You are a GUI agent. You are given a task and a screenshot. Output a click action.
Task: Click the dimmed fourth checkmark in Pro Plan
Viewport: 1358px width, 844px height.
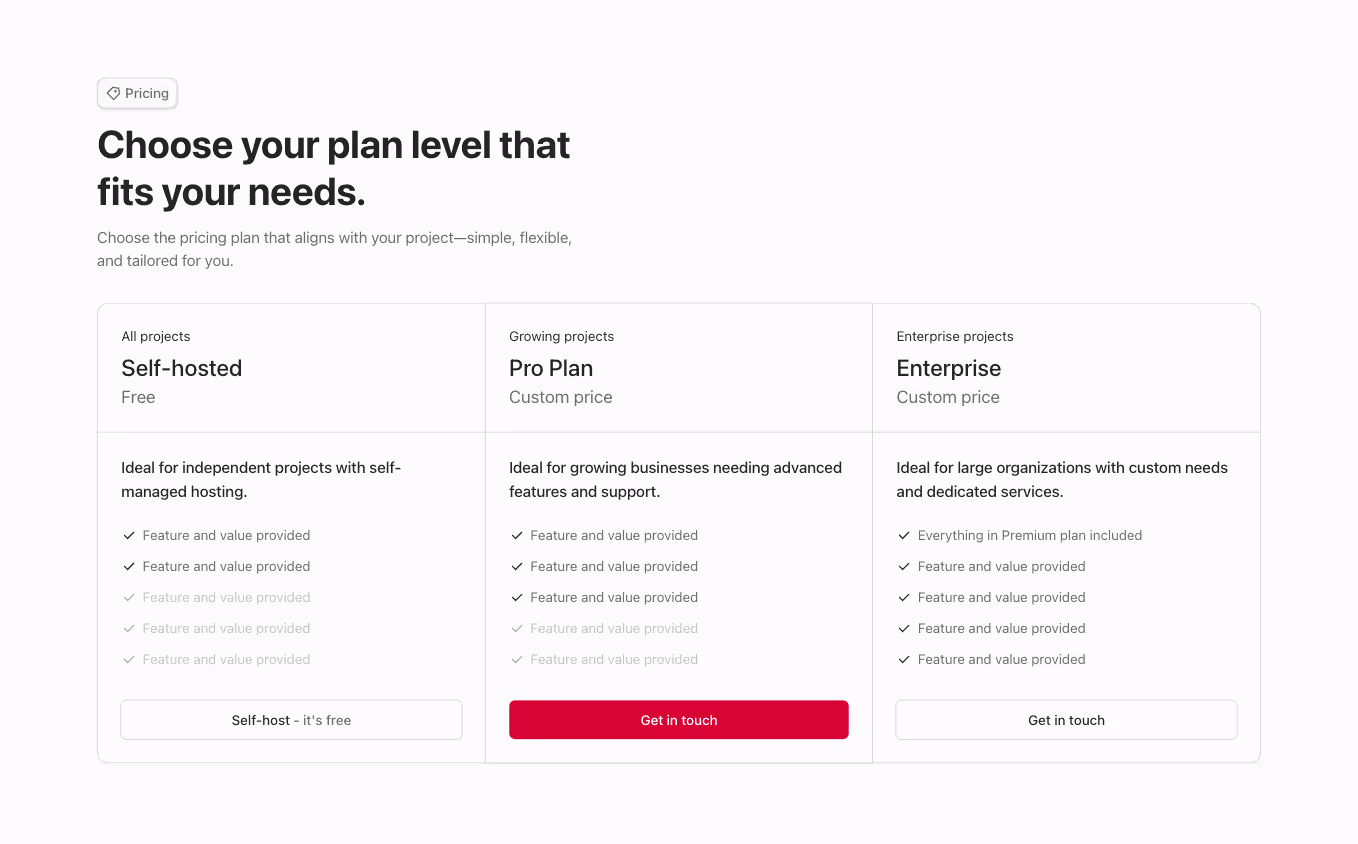(x=516, y=628)
